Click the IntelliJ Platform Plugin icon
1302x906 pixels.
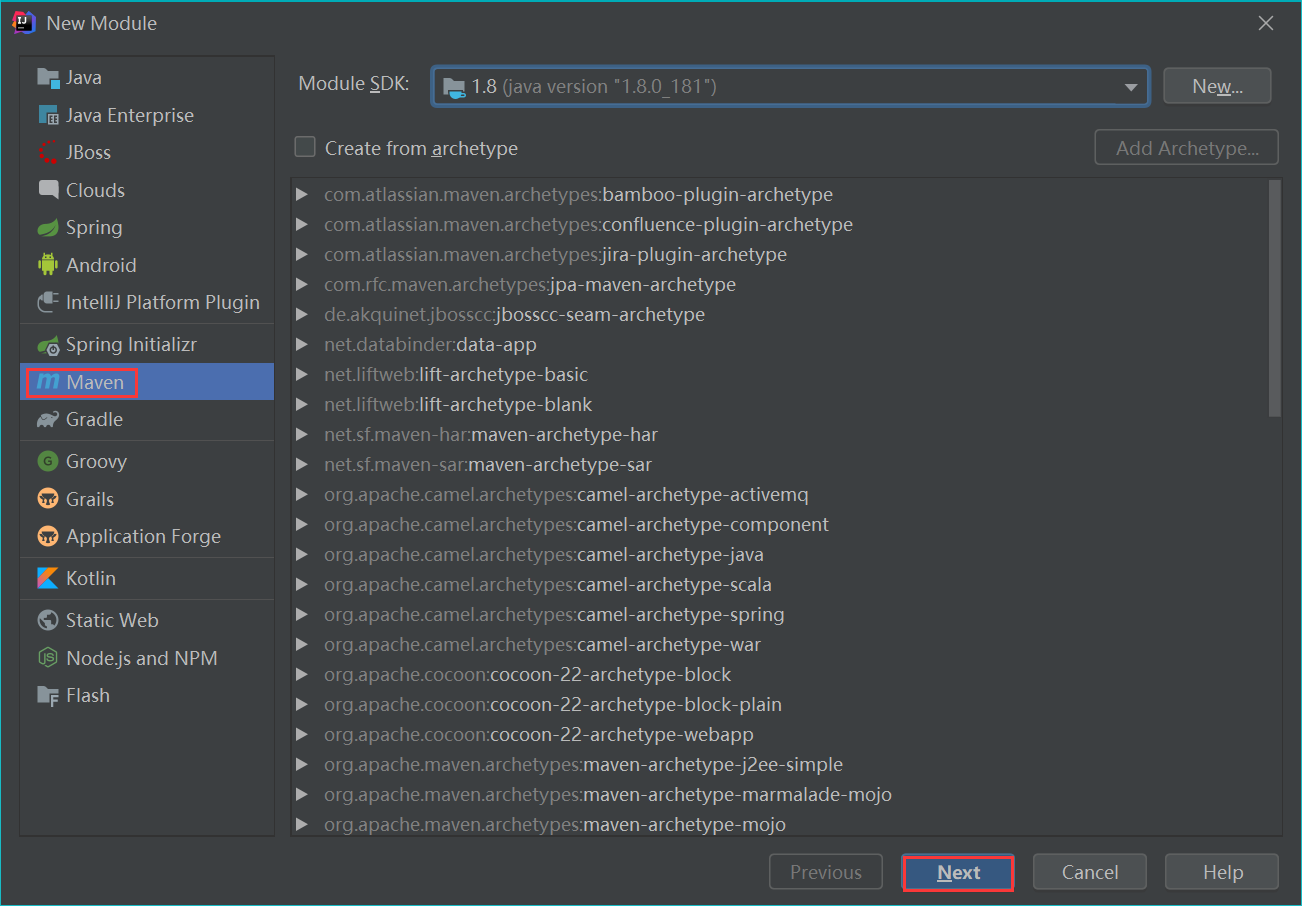click(48, 302)
